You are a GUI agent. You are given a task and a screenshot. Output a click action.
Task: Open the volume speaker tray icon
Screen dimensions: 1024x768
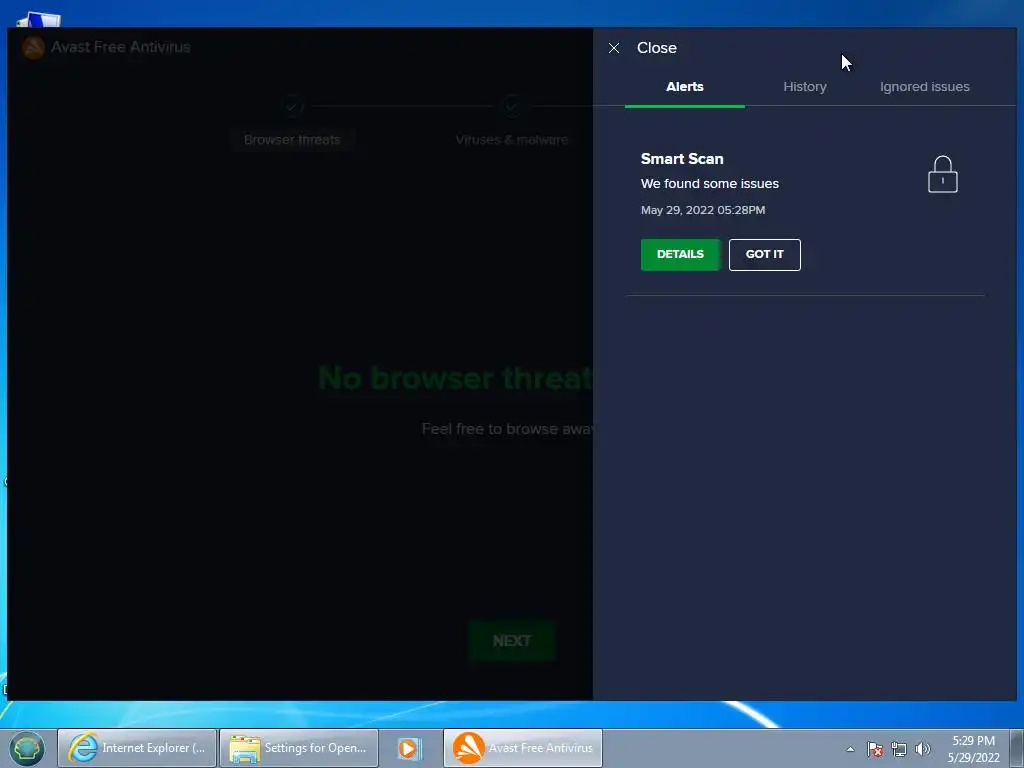922,749
